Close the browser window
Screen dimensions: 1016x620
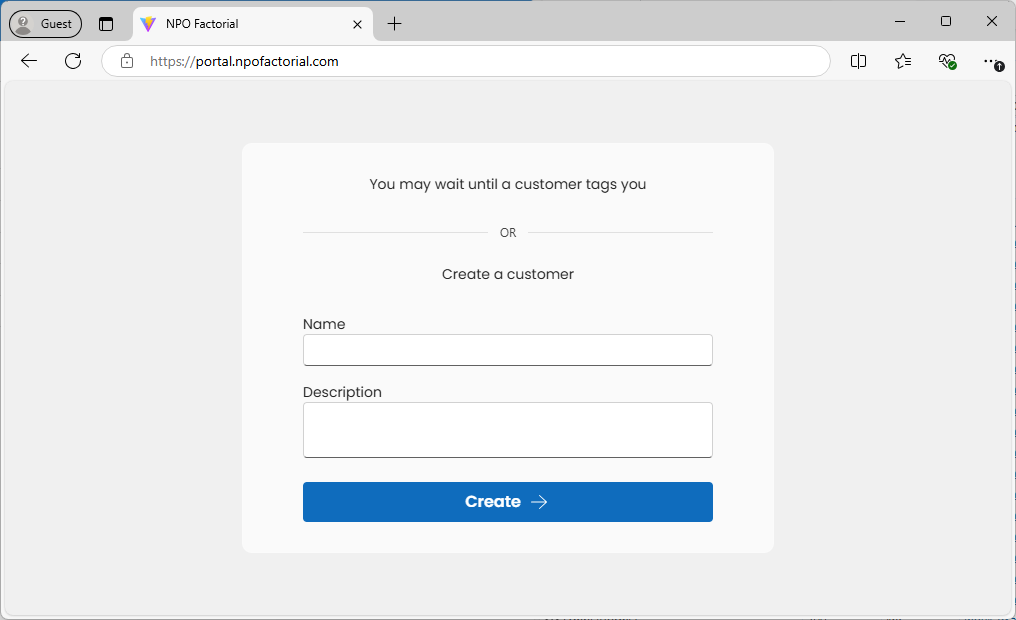[x=992, y=21]
